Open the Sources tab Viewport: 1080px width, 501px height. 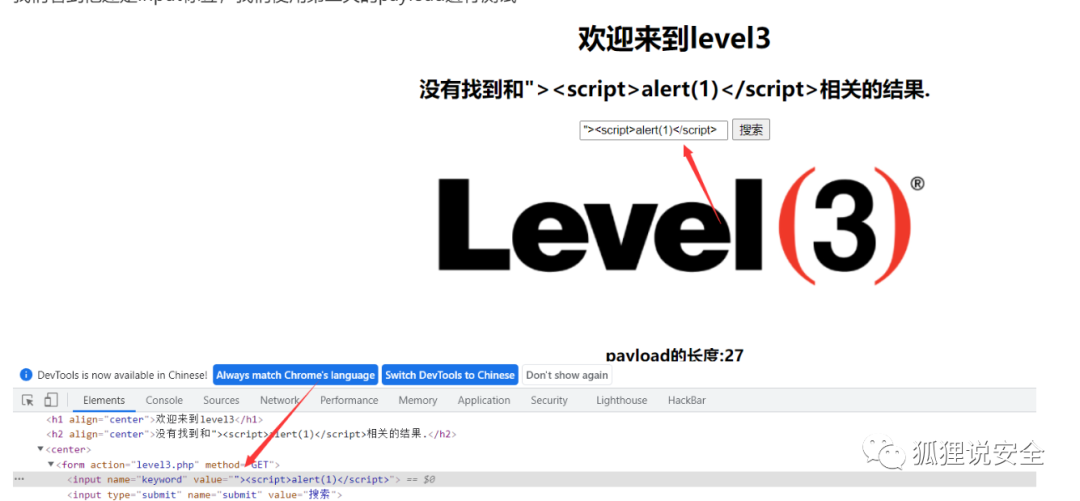[x=221, y=400]
